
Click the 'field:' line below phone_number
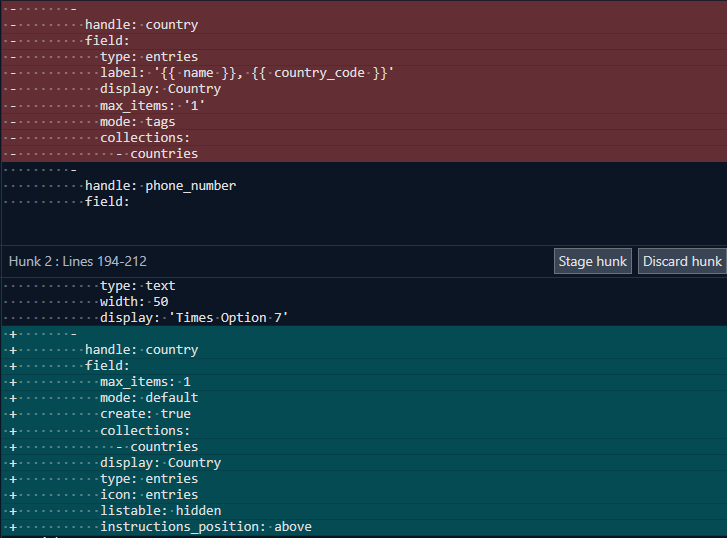364,202
